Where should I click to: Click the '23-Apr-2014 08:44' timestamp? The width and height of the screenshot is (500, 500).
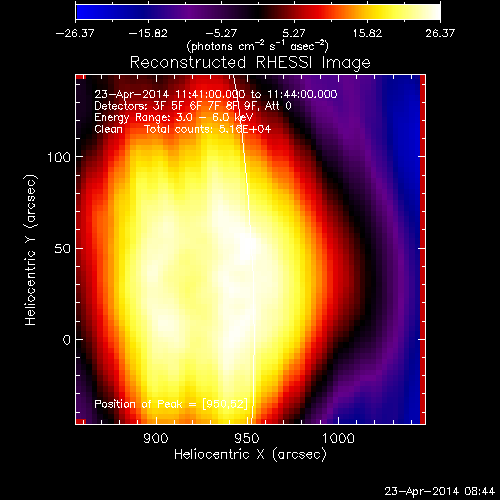point(440,491)
